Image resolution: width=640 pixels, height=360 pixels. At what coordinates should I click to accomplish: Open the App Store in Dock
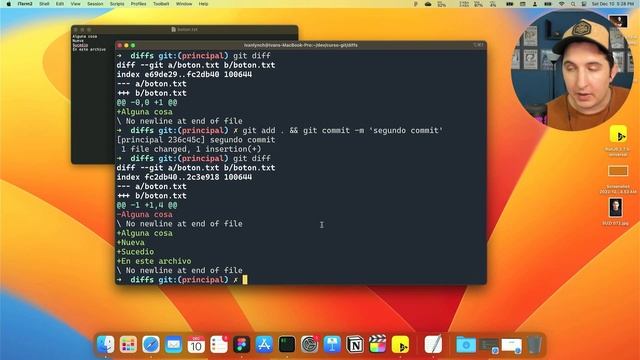coord(264,345)
